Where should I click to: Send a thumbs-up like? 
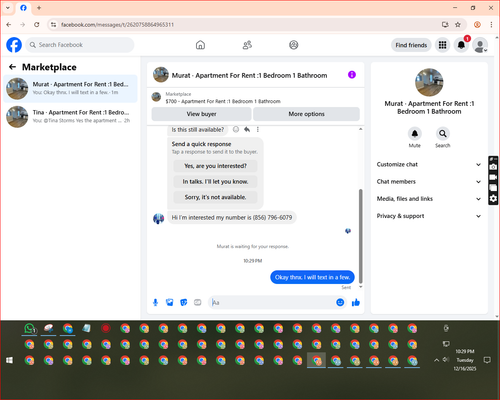coord(356,302)
